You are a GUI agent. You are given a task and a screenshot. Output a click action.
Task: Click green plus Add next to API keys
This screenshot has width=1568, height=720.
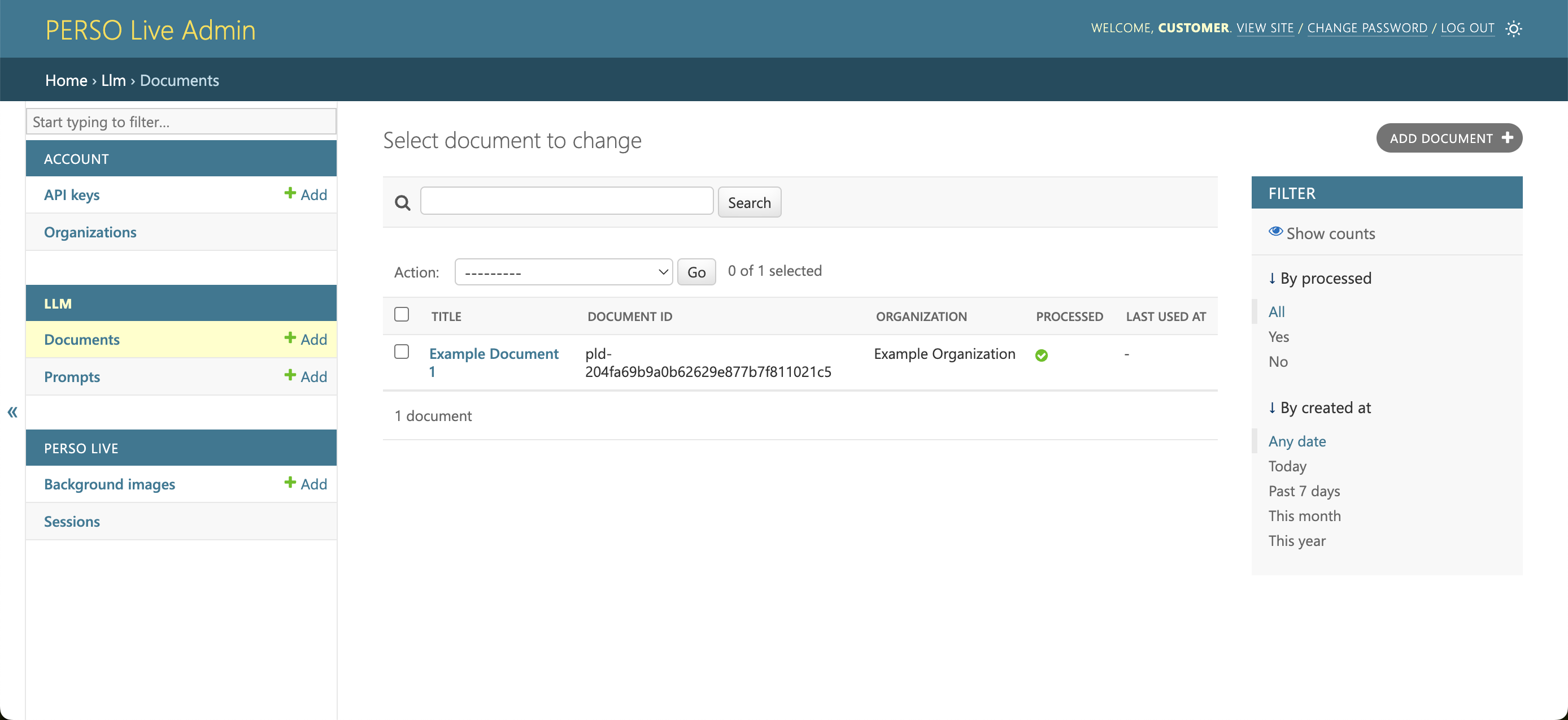[x=306, y=194]
